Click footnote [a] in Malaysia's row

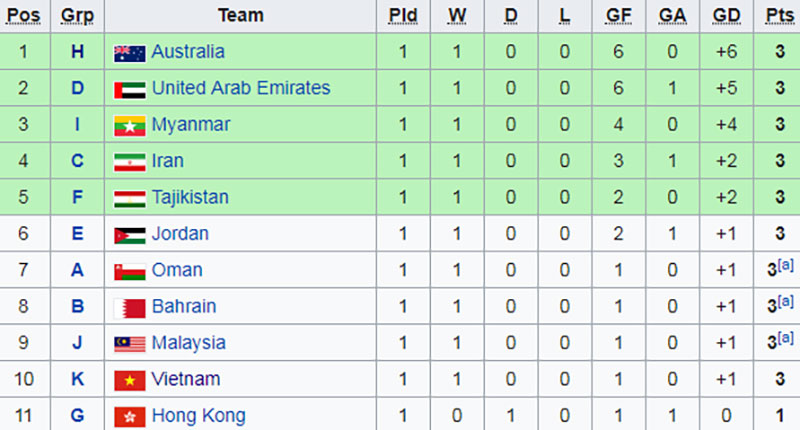coord(786,337)
